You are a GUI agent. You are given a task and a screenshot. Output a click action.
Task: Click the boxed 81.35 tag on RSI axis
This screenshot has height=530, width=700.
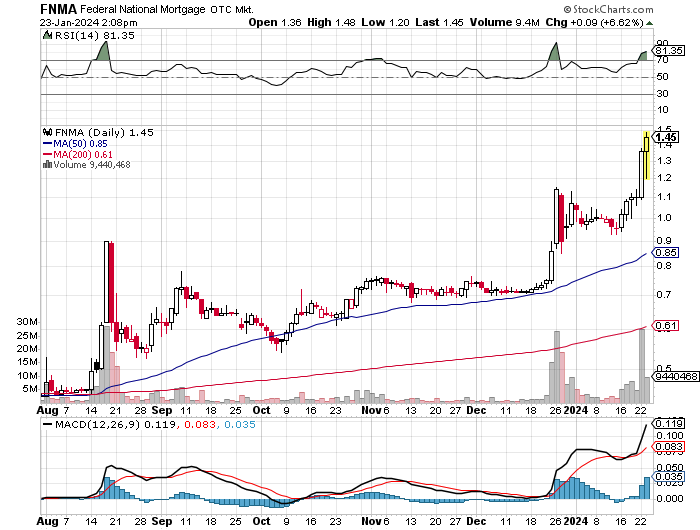click(x=669, y=50)
